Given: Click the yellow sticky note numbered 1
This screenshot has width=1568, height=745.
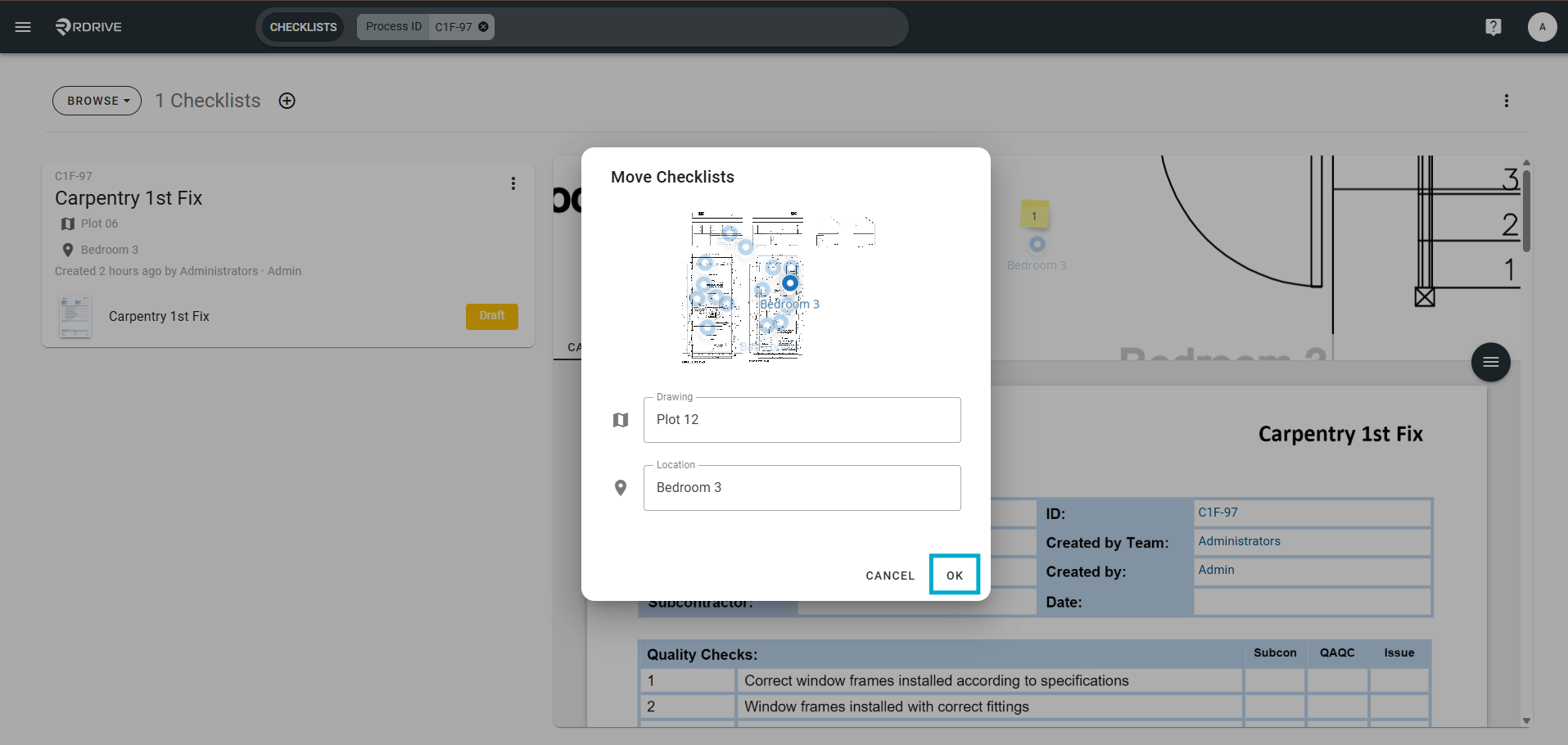Looking at the screenshot, I should 1035,215.
